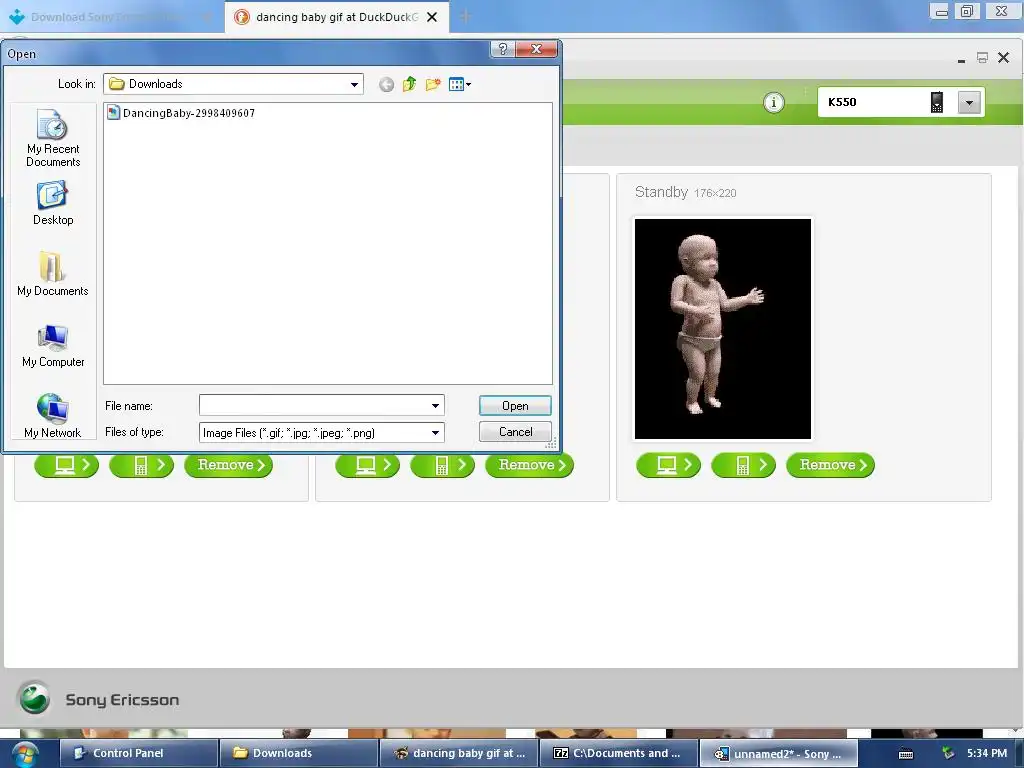
Task: Click the 5:34 PM clock
Action: [987, 753]
